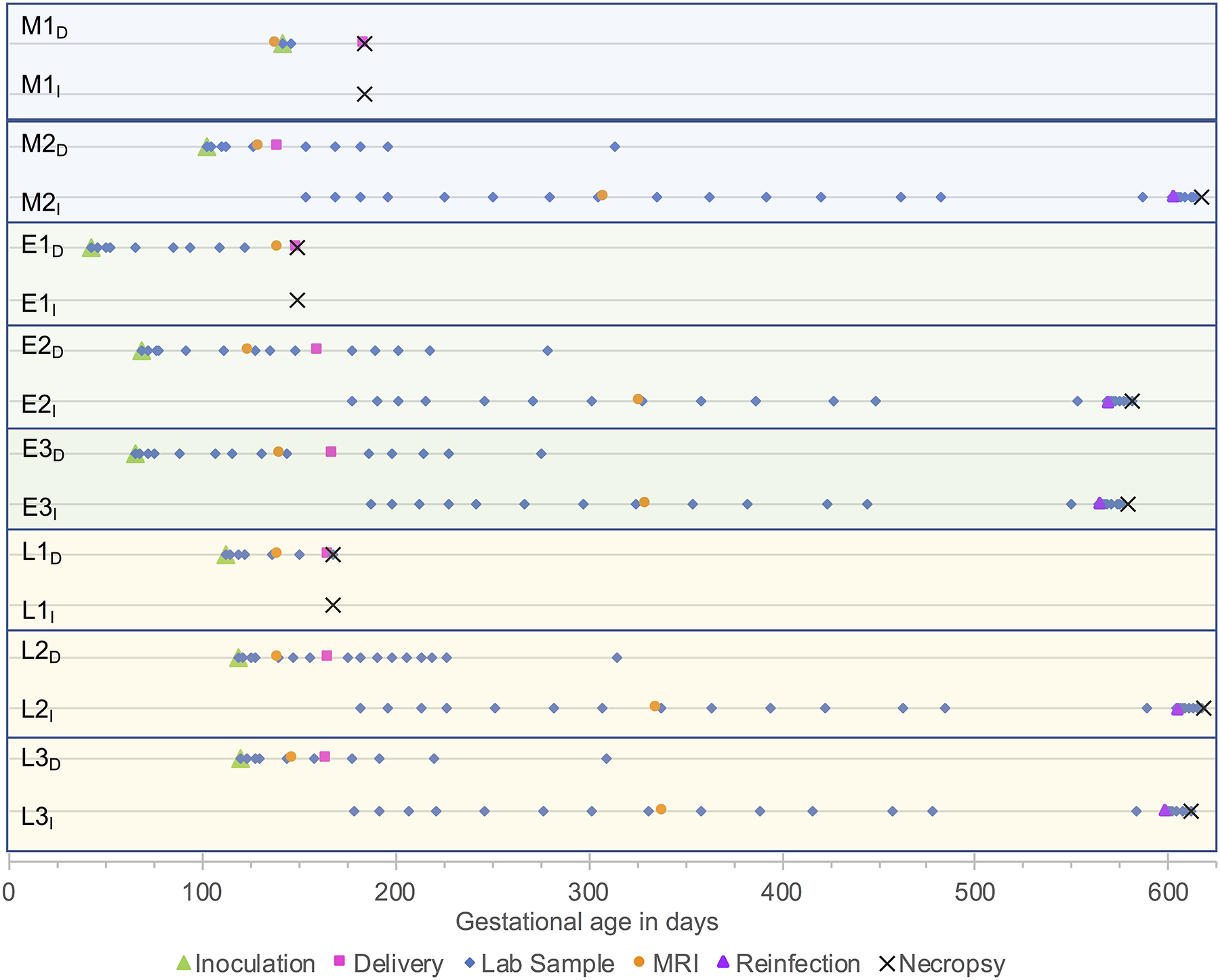The image size is (1220, 980).
Task: Click the Necropsy X symbol in the legend
Action: click(887, 962)
